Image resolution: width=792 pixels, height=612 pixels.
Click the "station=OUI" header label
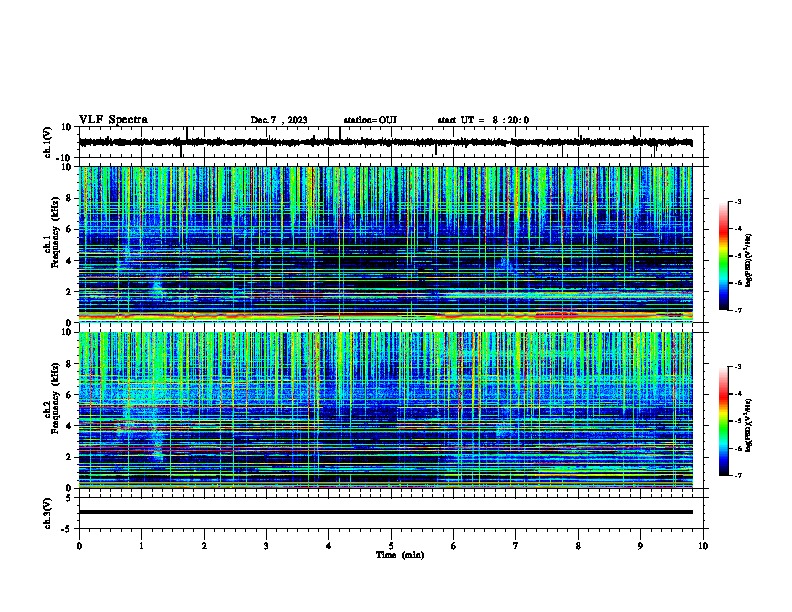[370, 120]
